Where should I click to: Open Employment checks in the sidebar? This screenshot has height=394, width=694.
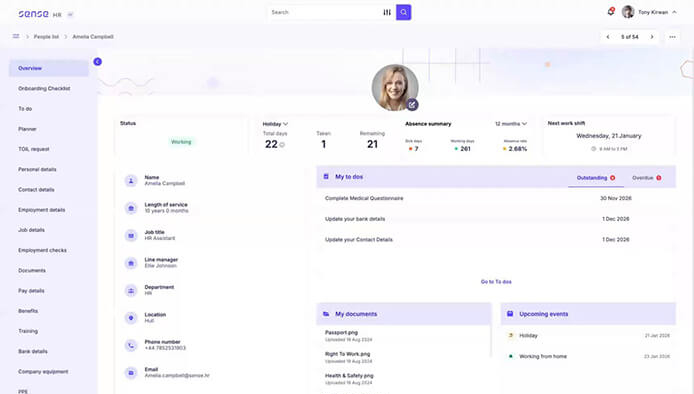point(42,251)
